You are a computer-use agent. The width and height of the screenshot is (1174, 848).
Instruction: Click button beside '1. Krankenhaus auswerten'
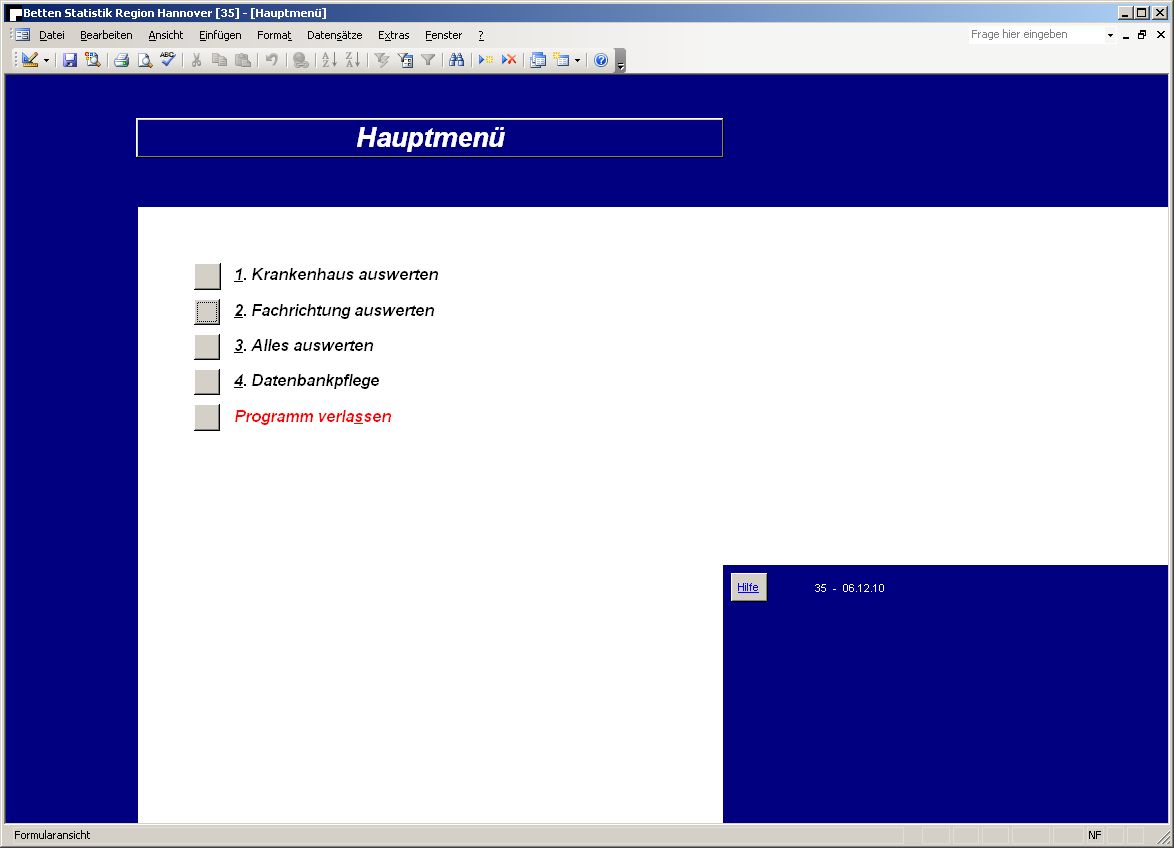click(x=207, y=276)
